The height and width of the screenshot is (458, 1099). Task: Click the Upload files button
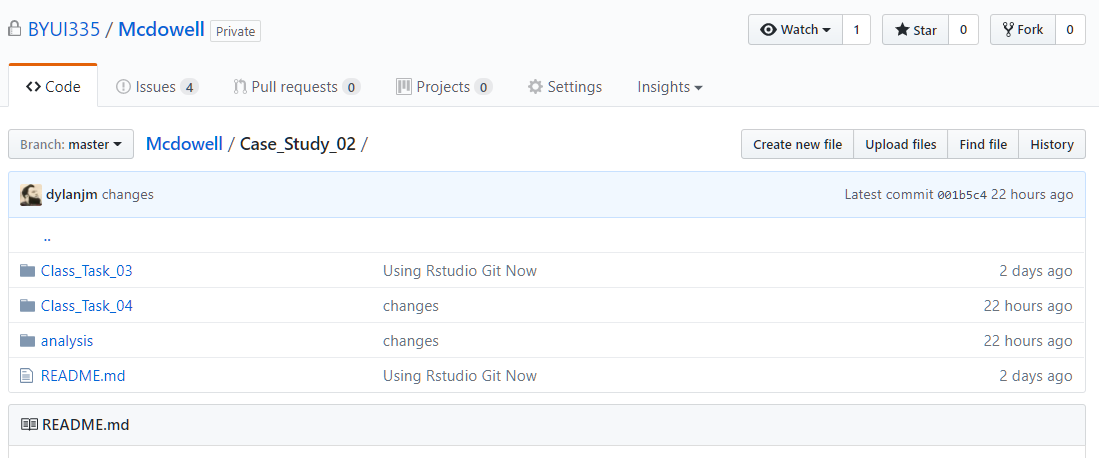(x=900, y=145)
